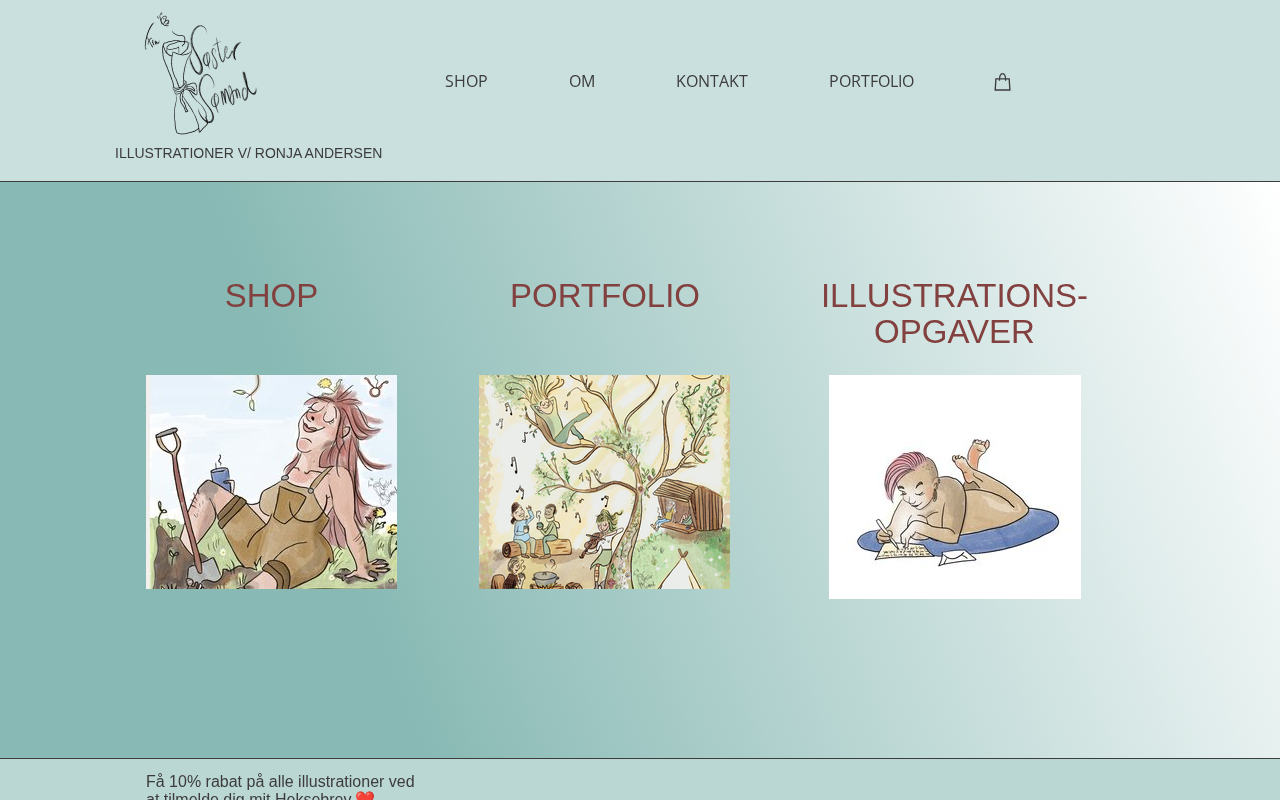1280x800 pixels.
Task: Open the gardening woman illustration thumbnail
Action: [x=271, y=482]
